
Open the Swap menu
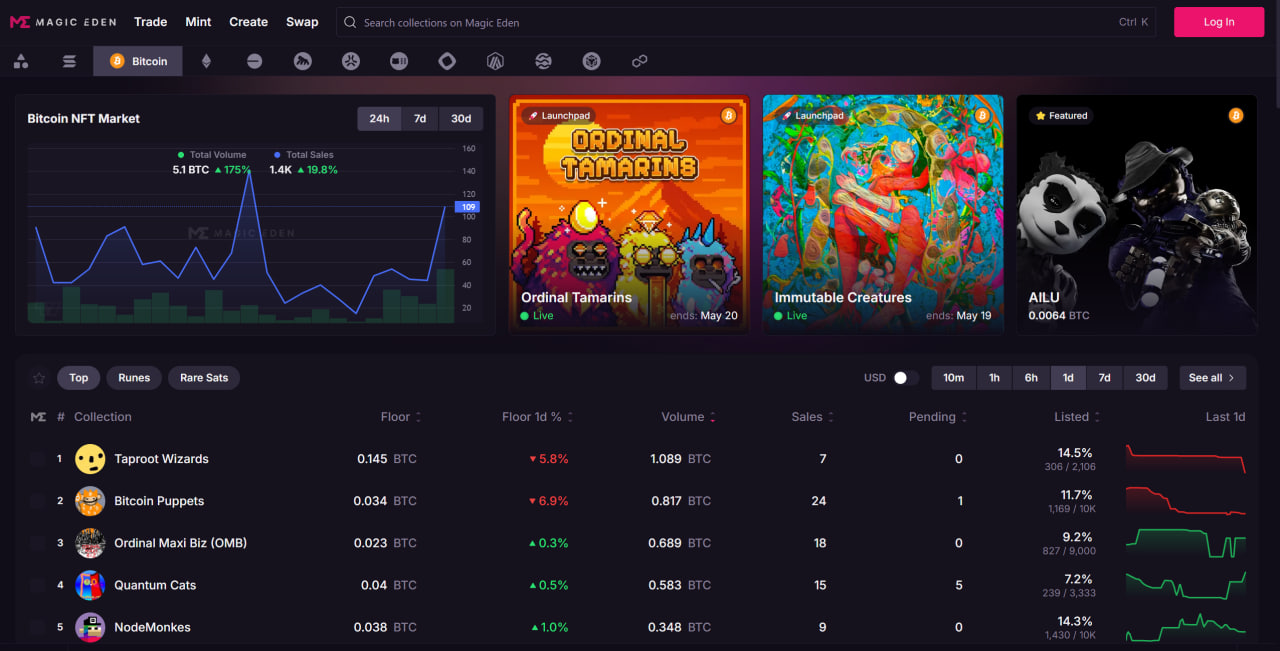pos(302,22)
